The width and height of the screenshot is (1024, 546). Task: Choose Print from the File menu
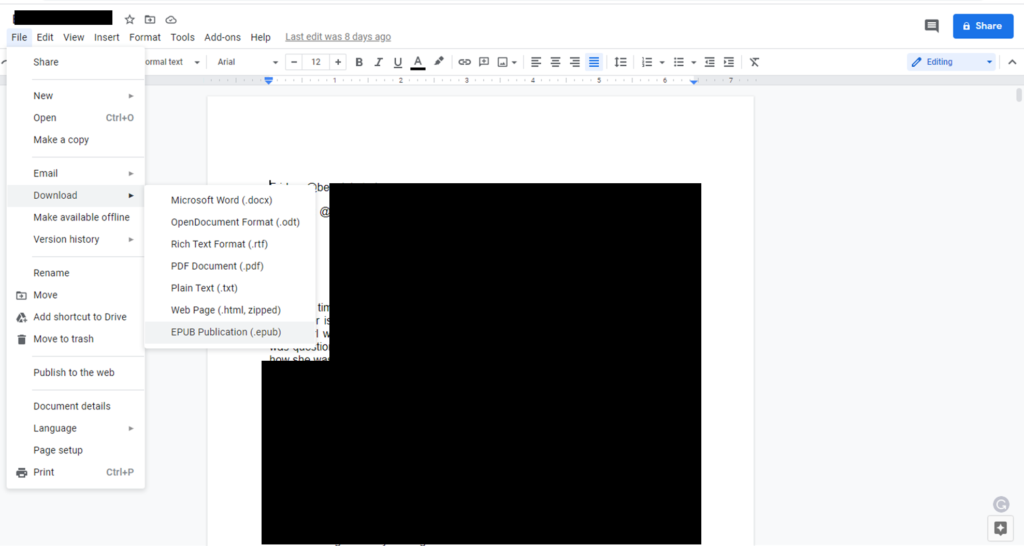pyautogui.click(x=76, y=472)
